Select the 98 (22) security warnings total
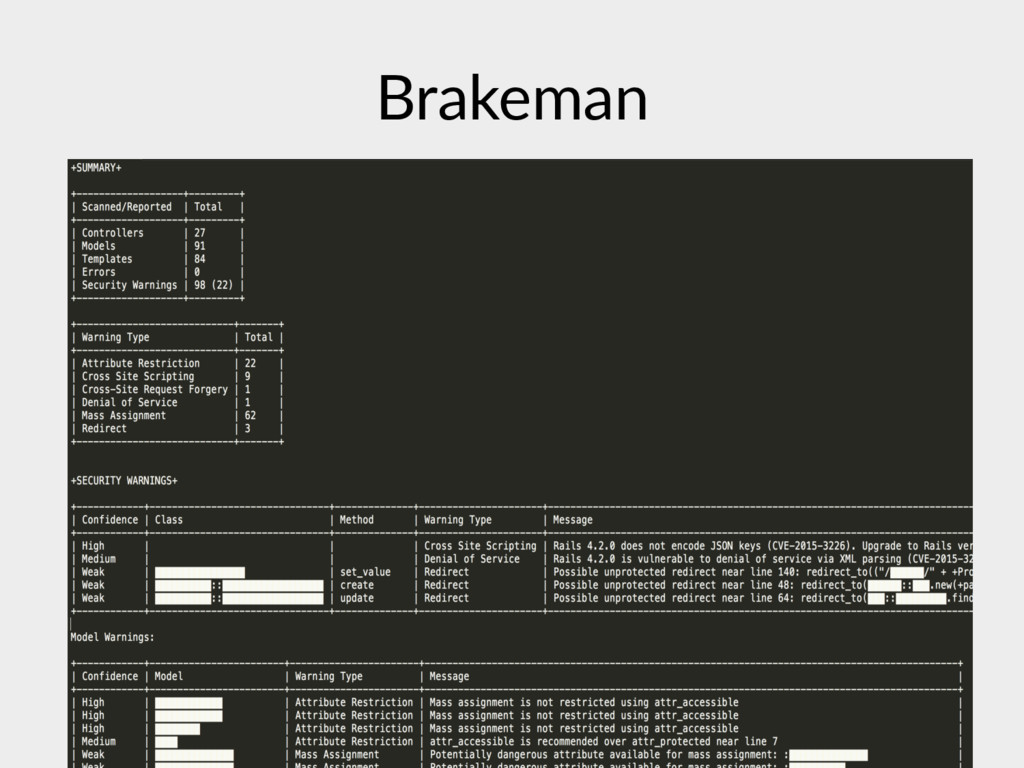The height and width of the screenshot is (768, 1024). (x=213, y=285)
